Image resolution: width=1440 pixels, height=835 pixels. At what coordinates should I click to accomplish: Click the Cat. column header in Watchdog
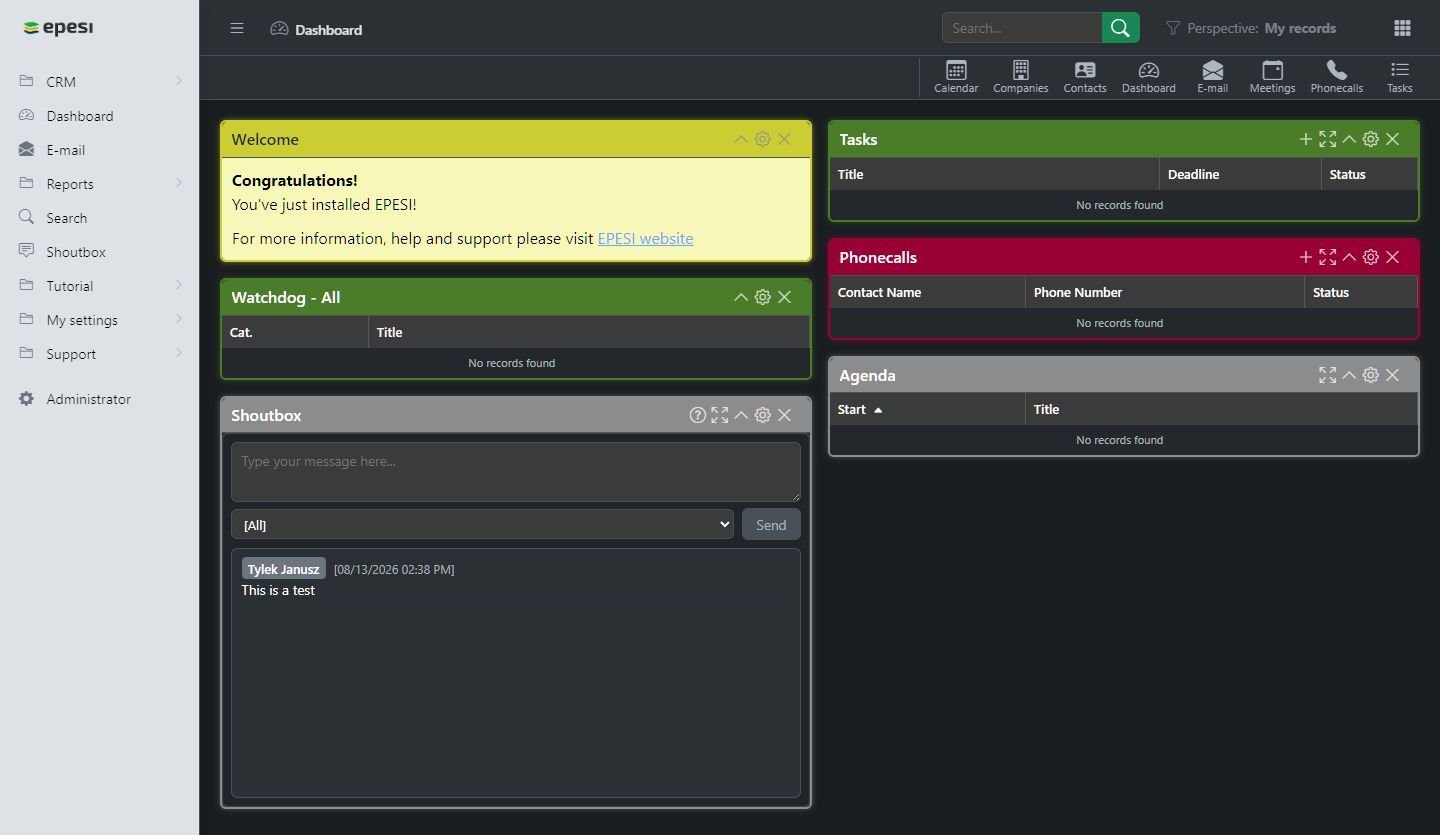(x=295, y=332)
